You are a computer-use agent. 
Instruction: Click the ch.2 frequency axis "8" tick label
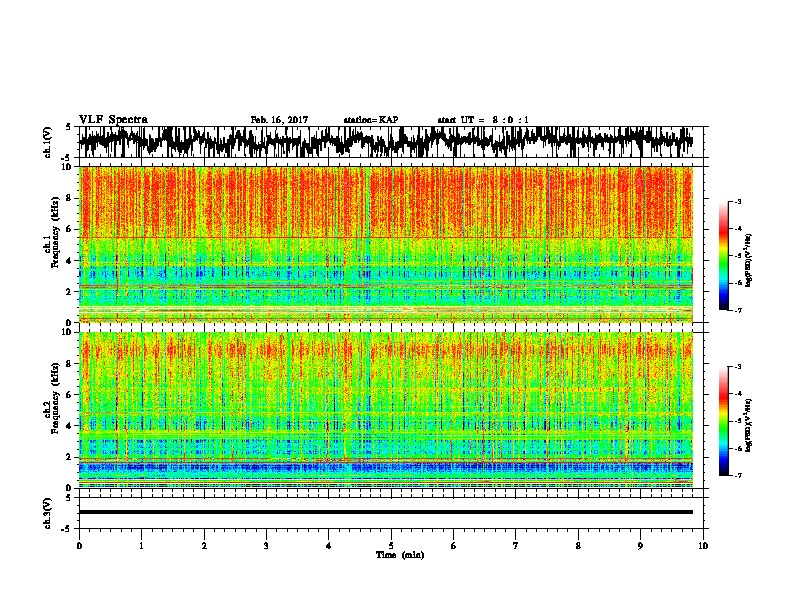[x=70, y=364]
